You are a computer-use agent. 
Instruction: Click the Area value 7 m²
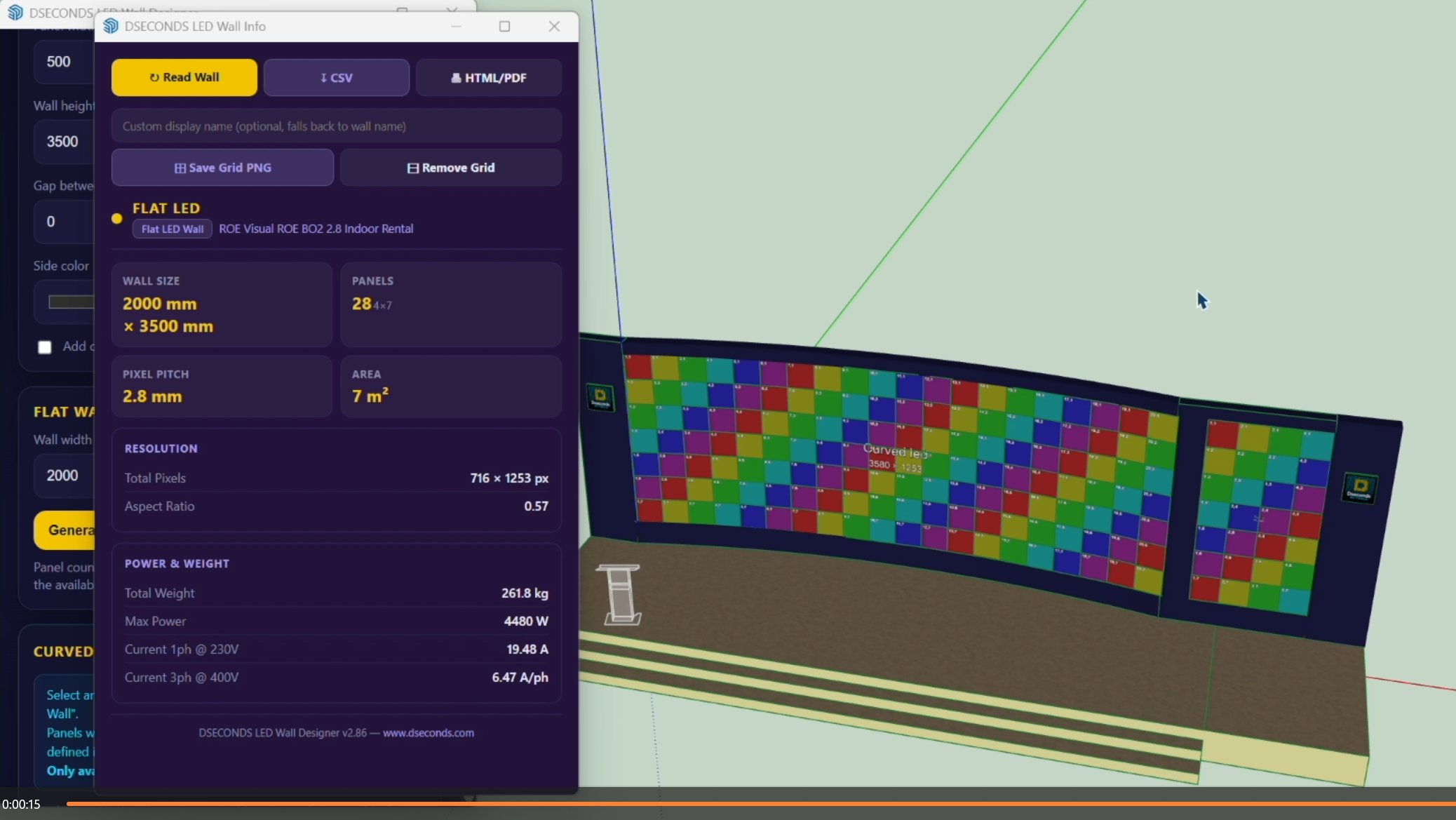(370, 396)
